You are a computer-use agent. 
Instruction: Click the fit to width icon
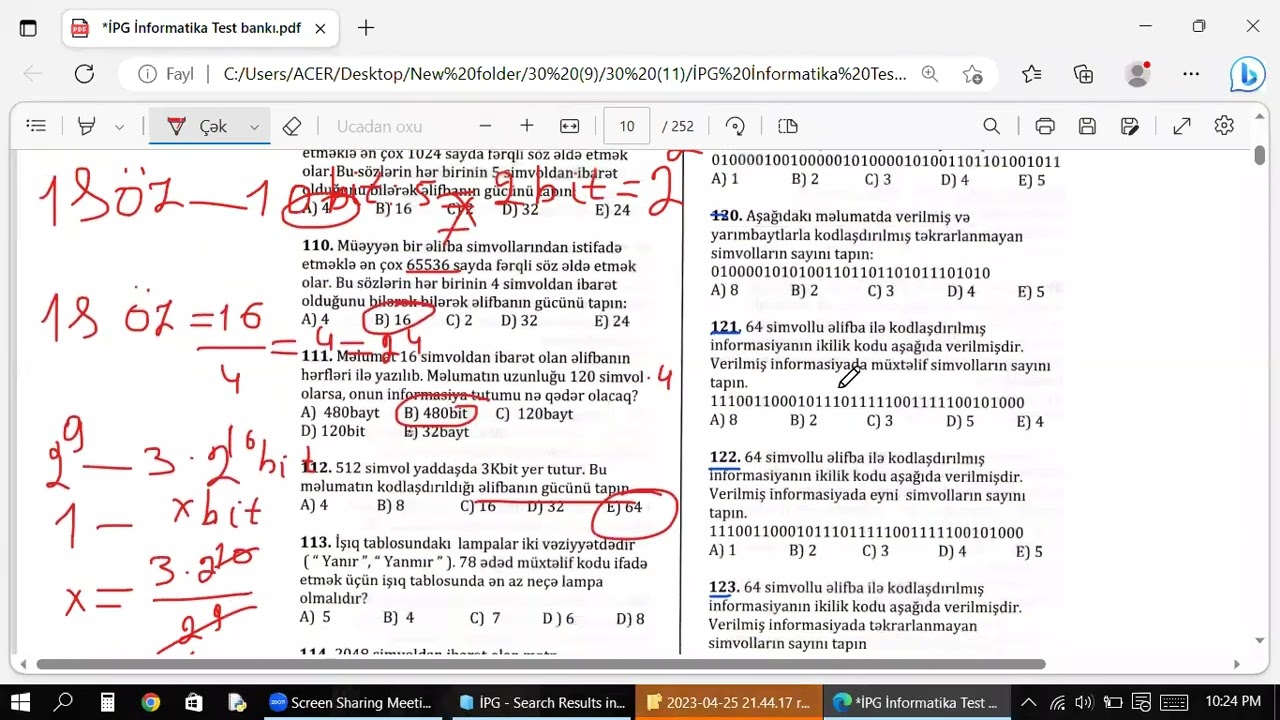pyautogui.click(x=570, y=126)
